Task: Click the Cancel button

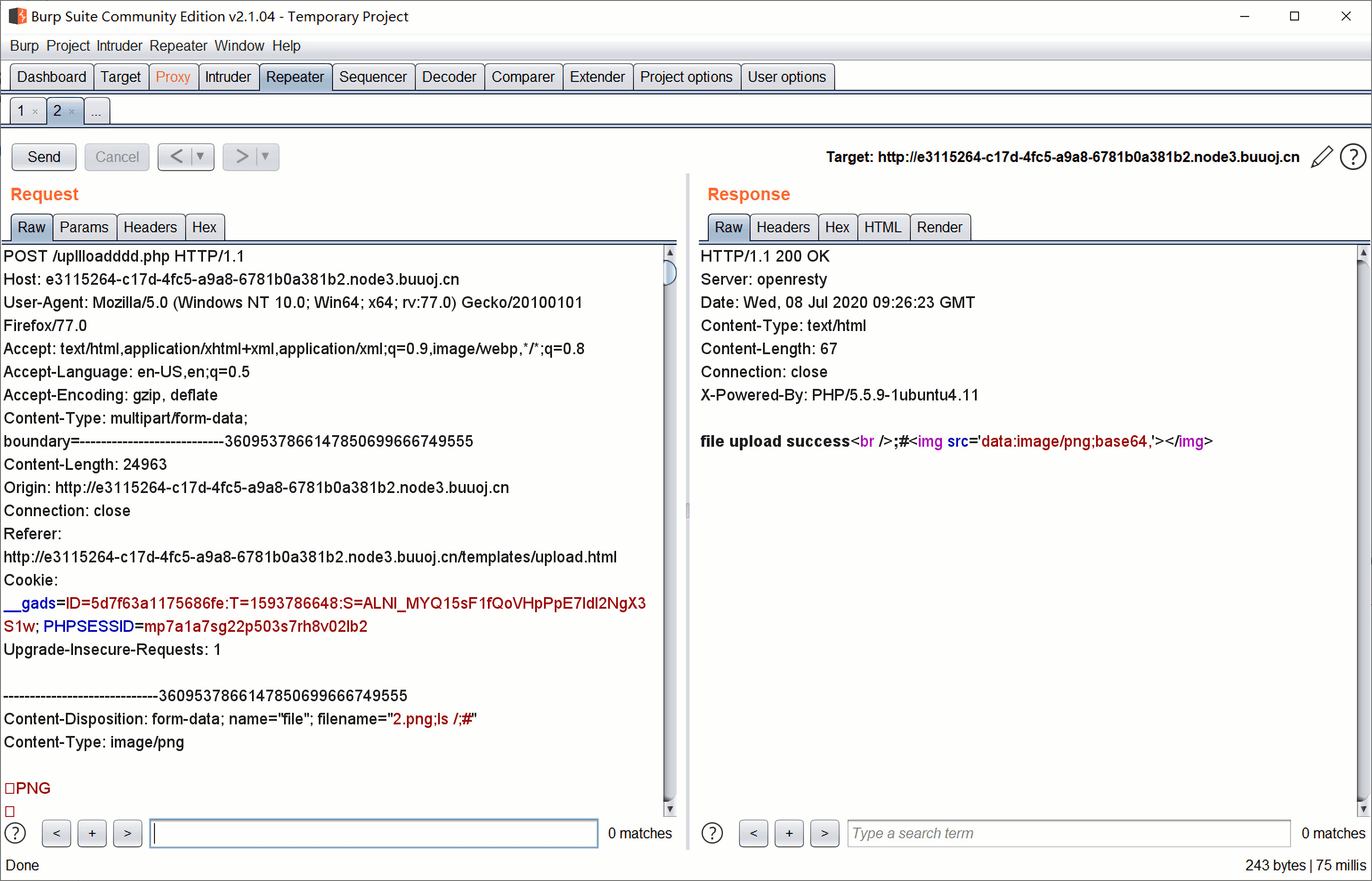Action: coord(117,157)
